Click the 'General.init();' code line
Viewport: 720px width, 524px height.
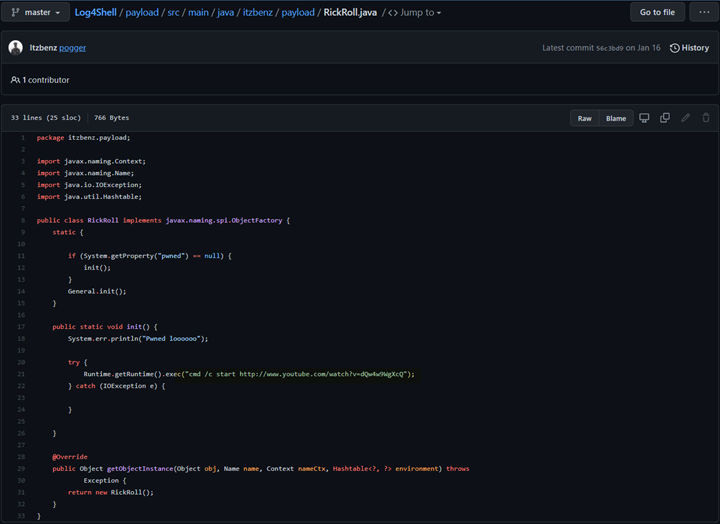pos(97,291)
